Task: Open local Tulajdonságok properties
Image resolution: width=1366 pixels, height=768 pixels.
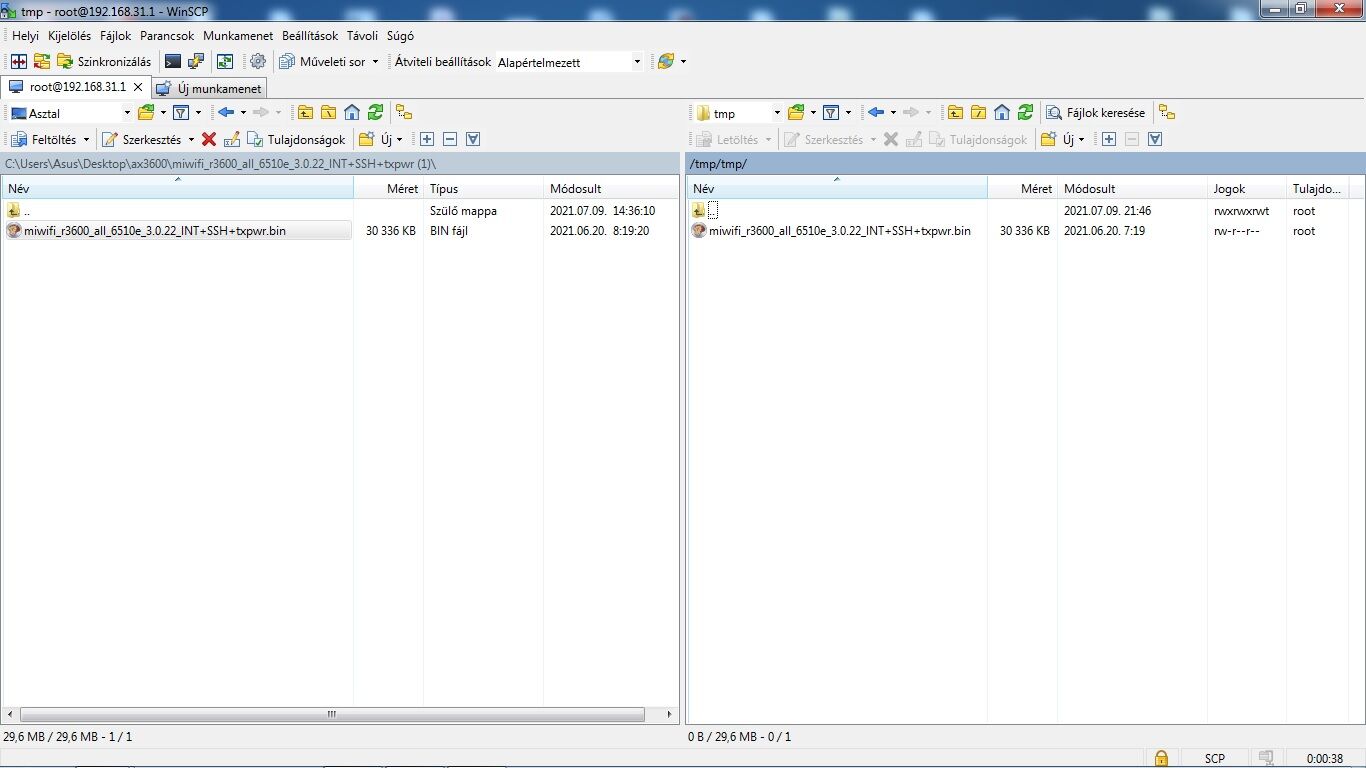Action: (x=297, y=140)
